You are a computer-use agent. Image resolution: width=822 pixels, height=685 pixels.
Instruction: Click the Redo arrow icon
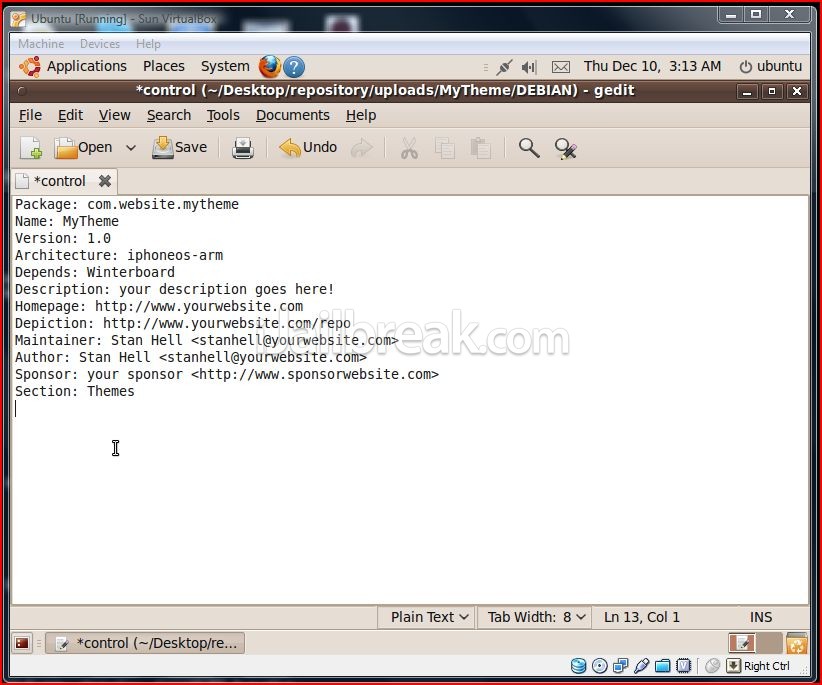coord(361,148)
